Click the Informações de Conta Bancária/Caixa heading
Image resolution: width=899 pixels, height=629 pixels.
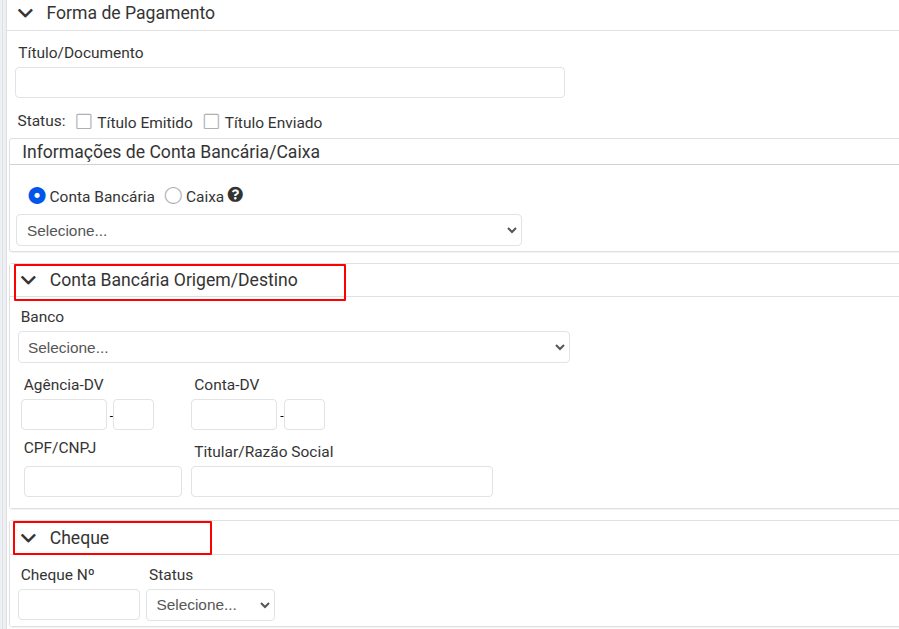[x=171, y=152]
